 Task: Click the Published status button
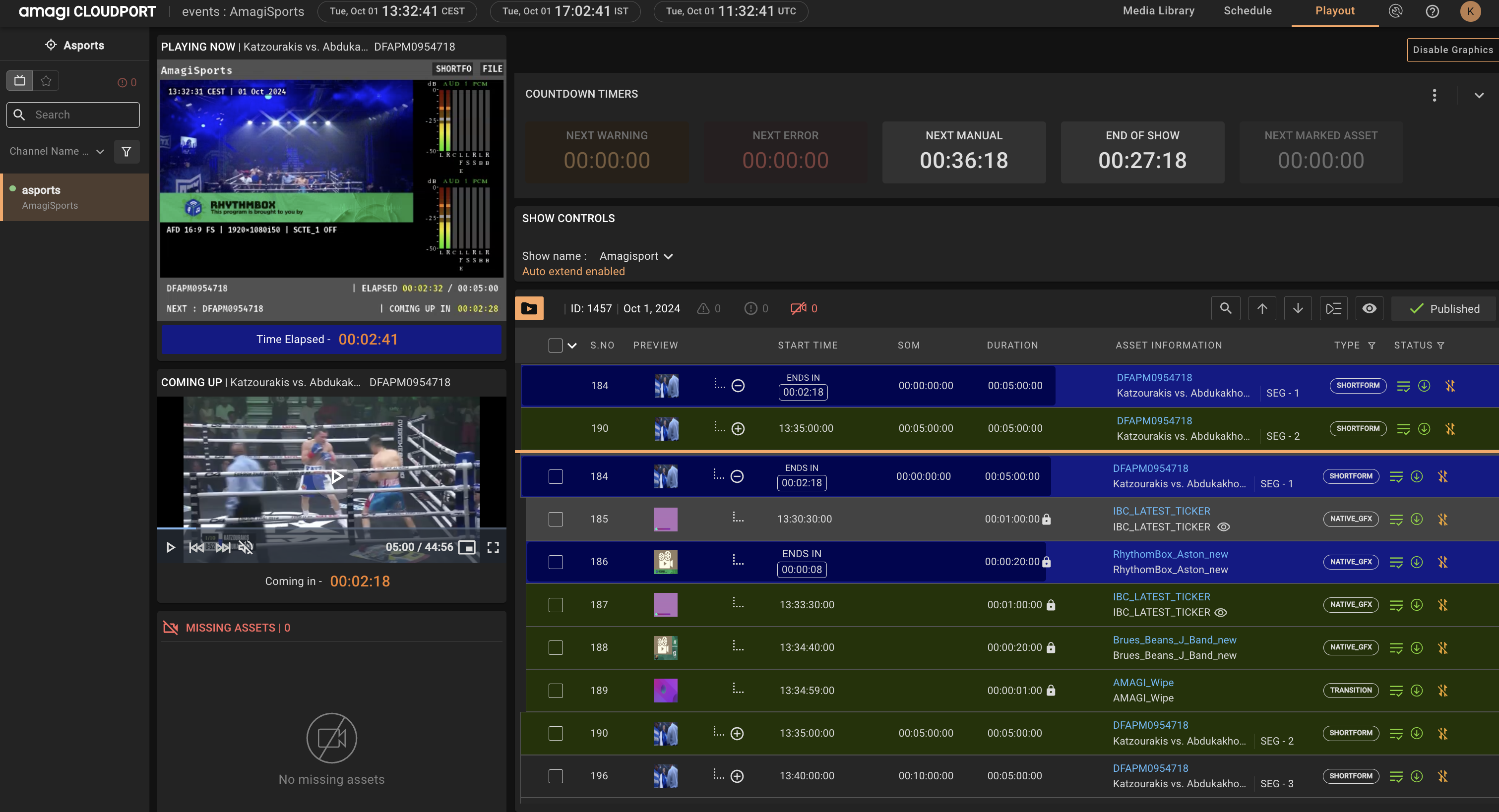pos(1444,309)
